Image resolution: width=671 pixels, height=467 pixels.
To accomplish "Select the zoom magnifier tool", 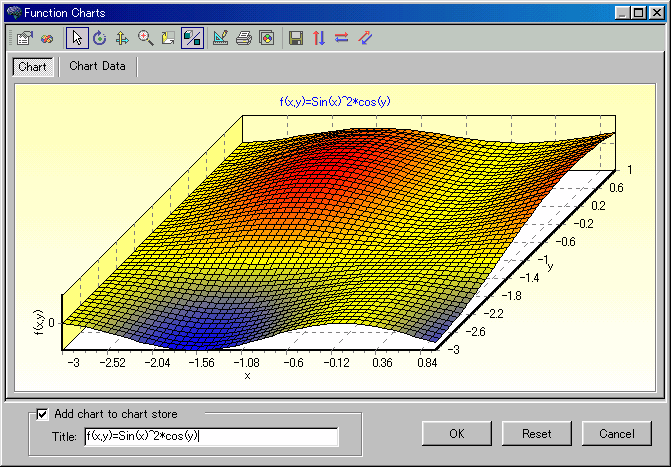I will (x=146, y=39).
